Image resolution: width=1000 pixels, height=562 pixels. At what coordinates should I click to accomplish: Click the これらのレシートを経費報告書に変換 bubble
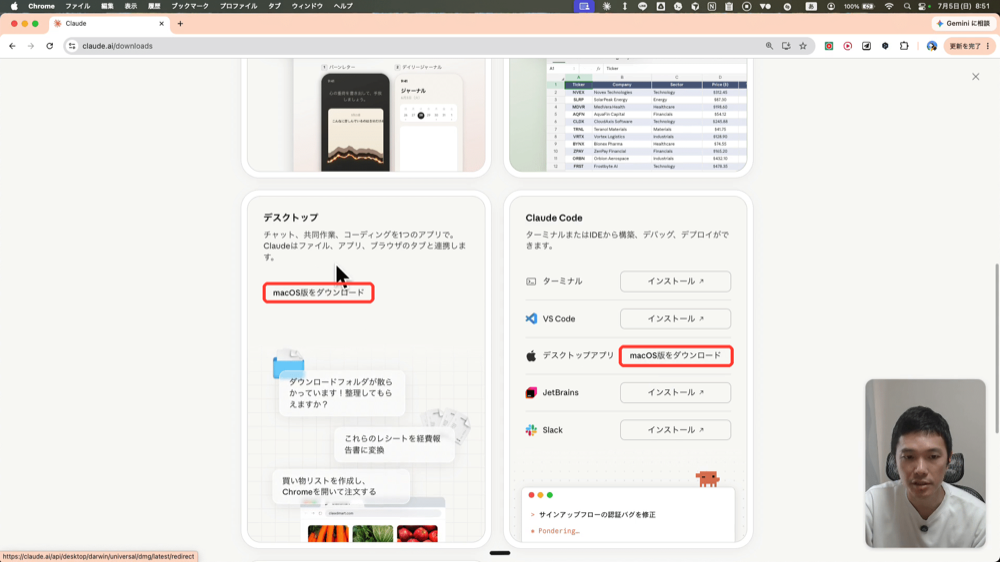click(393, 444)
